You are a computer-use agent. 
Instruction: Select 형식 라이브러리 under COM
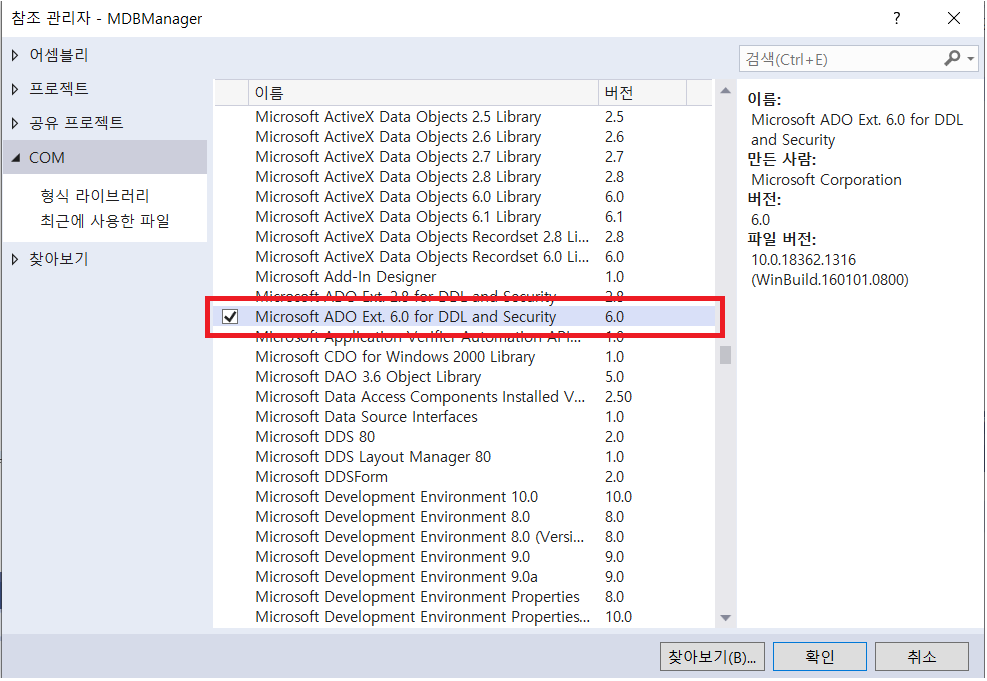click(x=94, y=196)
